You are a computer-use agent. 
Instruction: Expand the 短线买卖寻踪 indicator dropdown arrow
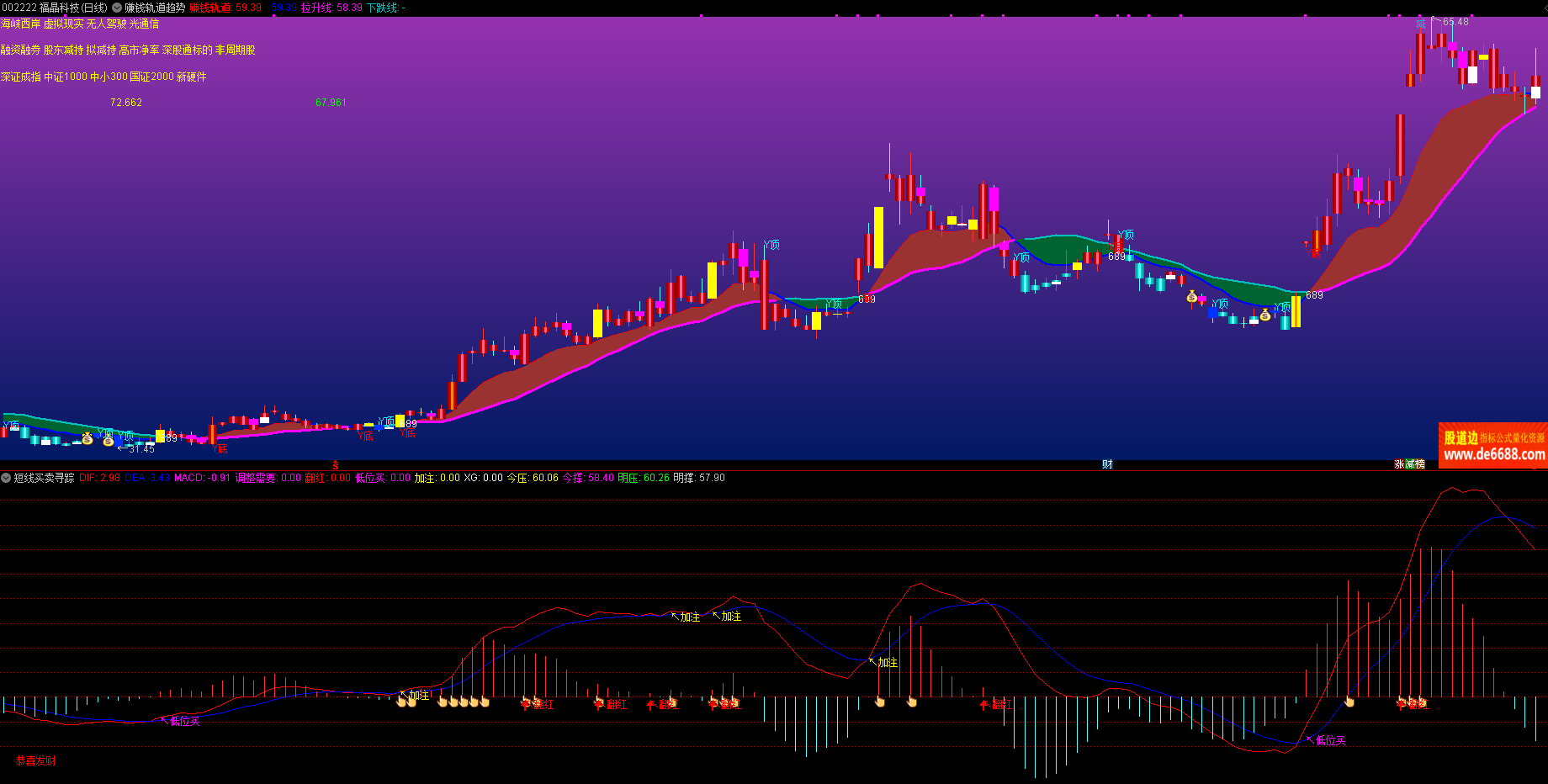click(6, 478)
